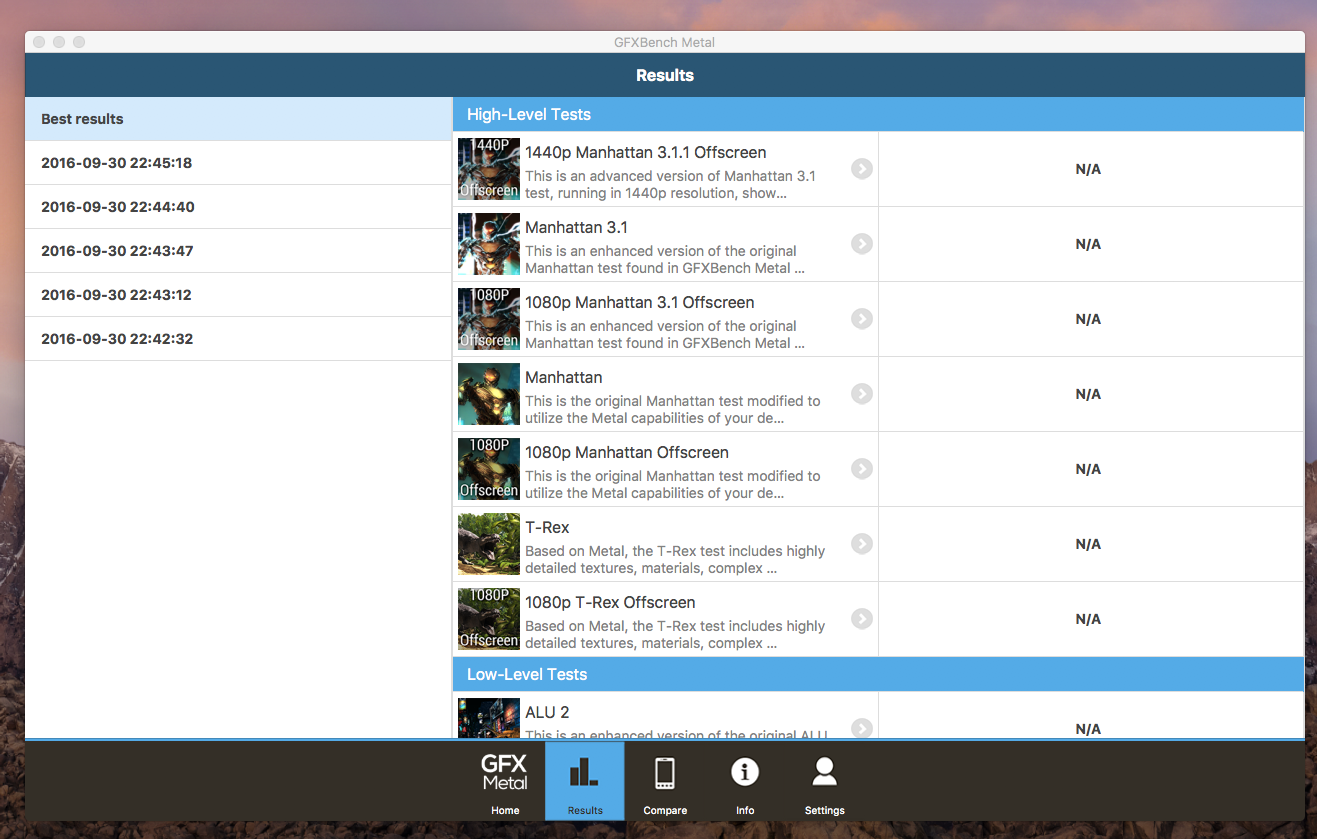Expand details arrow for Manhattan 3.1
This screenshot has height=839, width=1317.
coord(862,244)
